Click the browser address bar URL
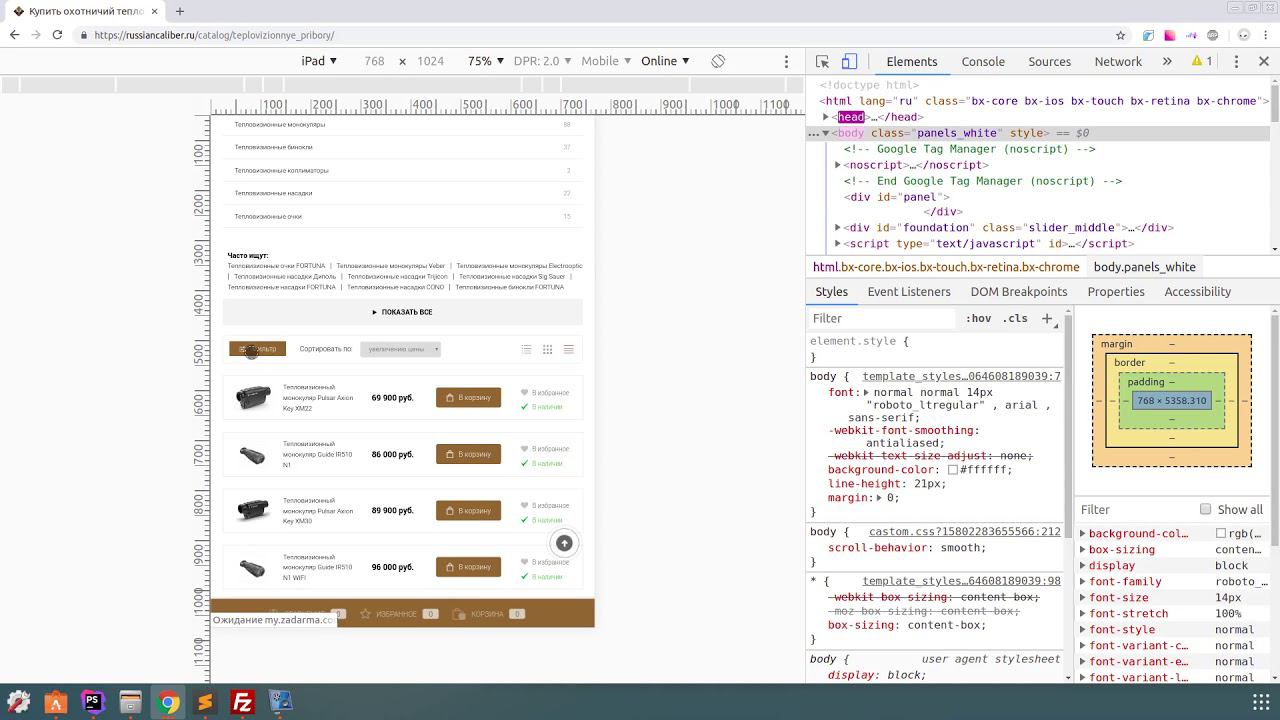The width and height of the screenshot is (1280, 720). [x=214, y=35]
